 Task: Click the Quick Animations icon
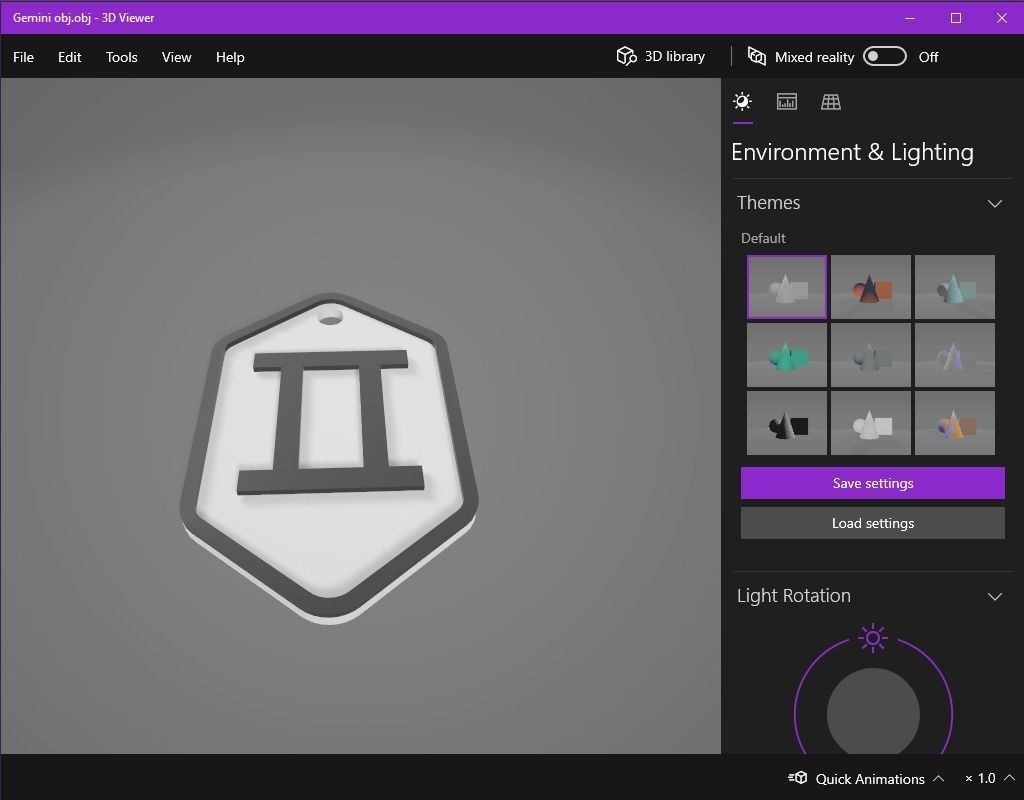tap(797, 778)
